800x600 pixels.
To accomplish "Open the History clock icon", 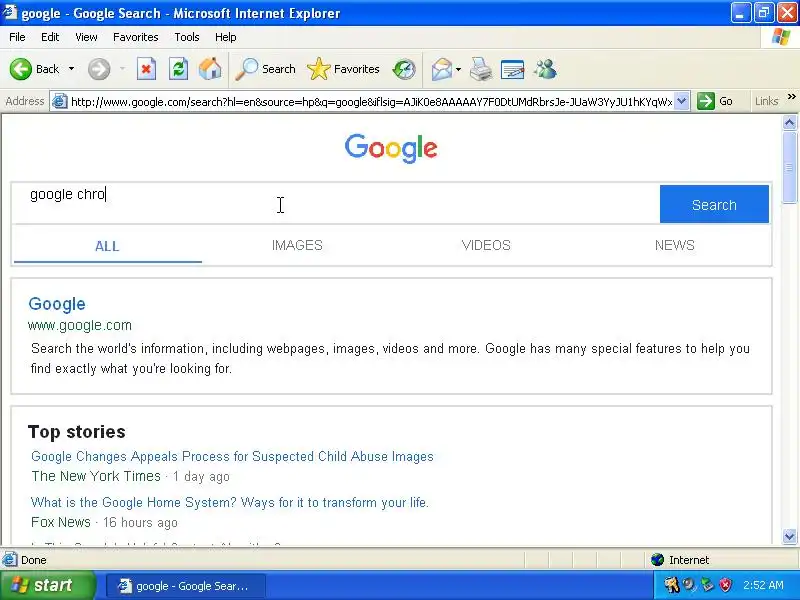I will point(404,69).
